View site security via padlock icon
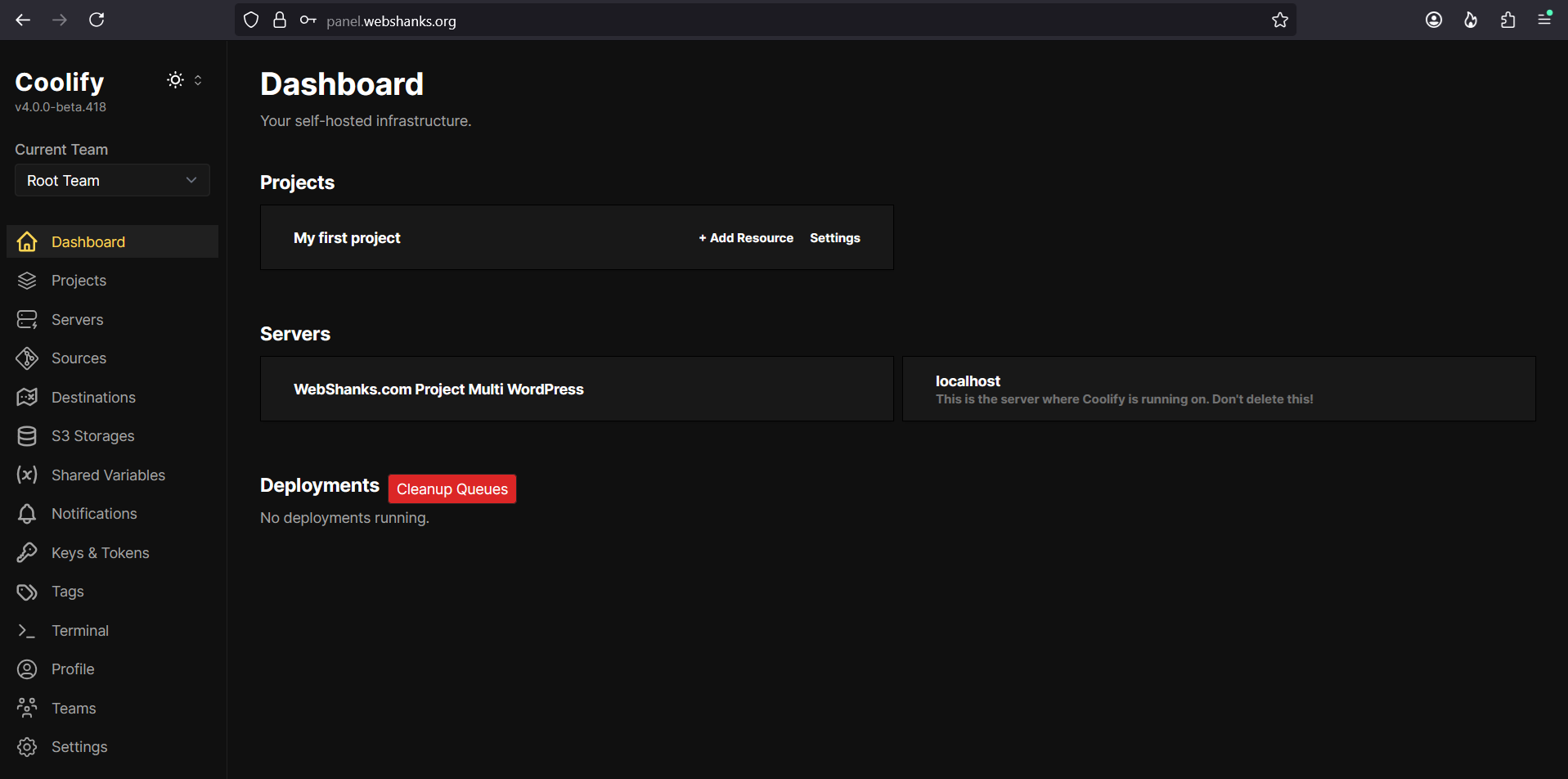This screenshot has height=779, width=1568. [280, 20]
